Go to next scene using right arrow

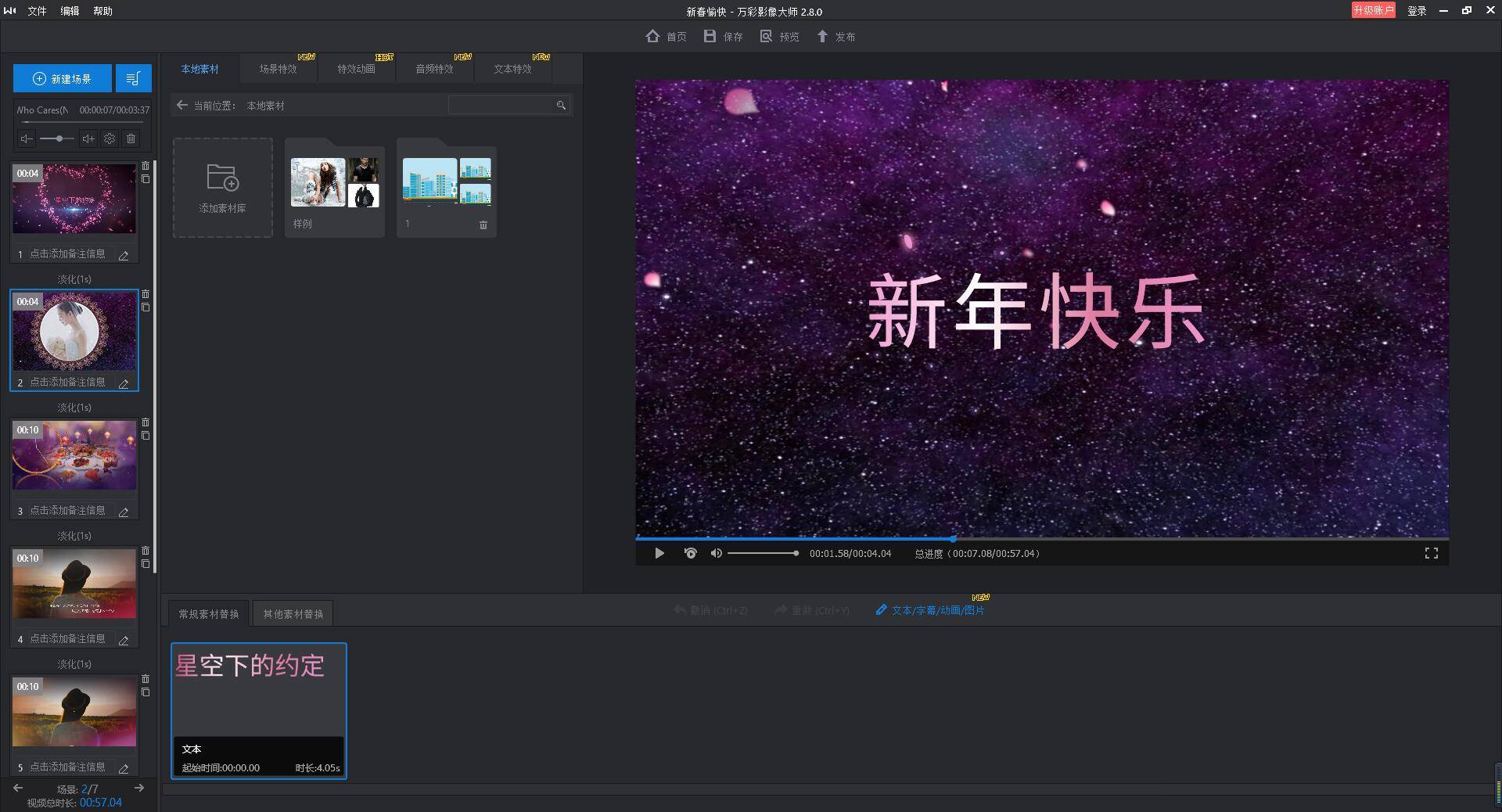pyautogui.click(x=139, y=788)
